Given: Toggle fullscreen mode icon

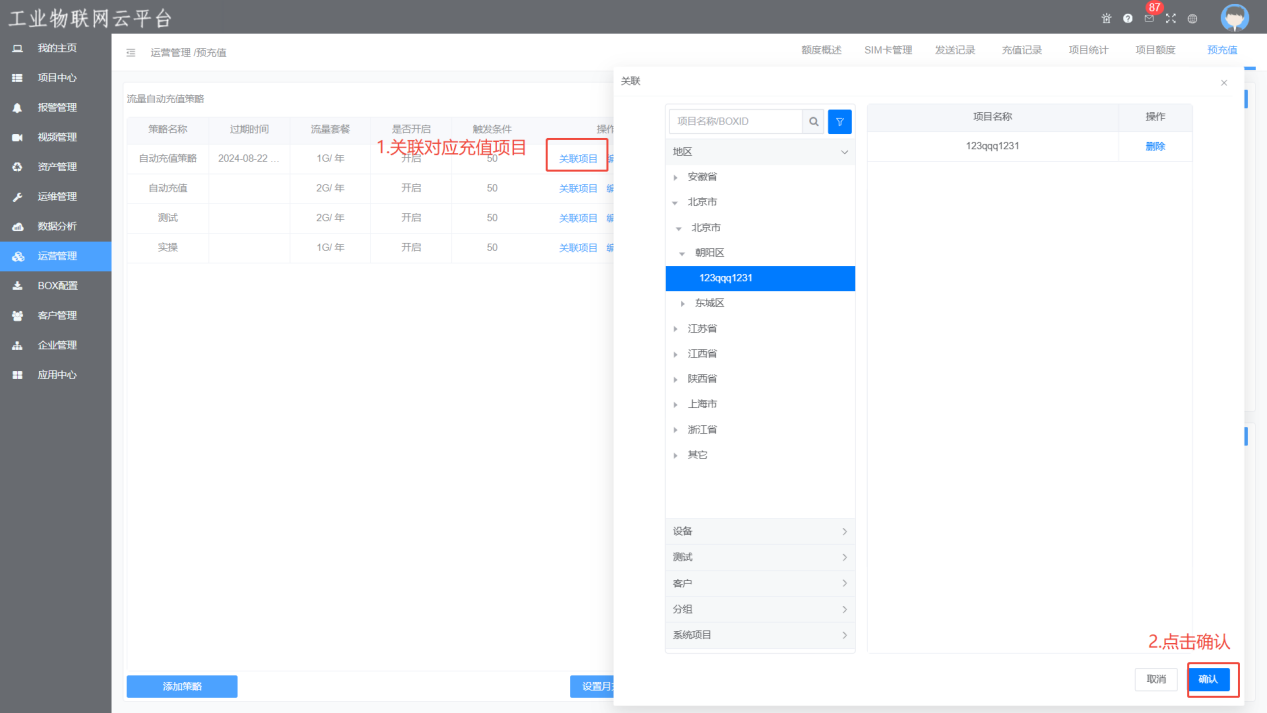Looking at the screenshot, I should pyautogui.click(x=1171, y=19).
